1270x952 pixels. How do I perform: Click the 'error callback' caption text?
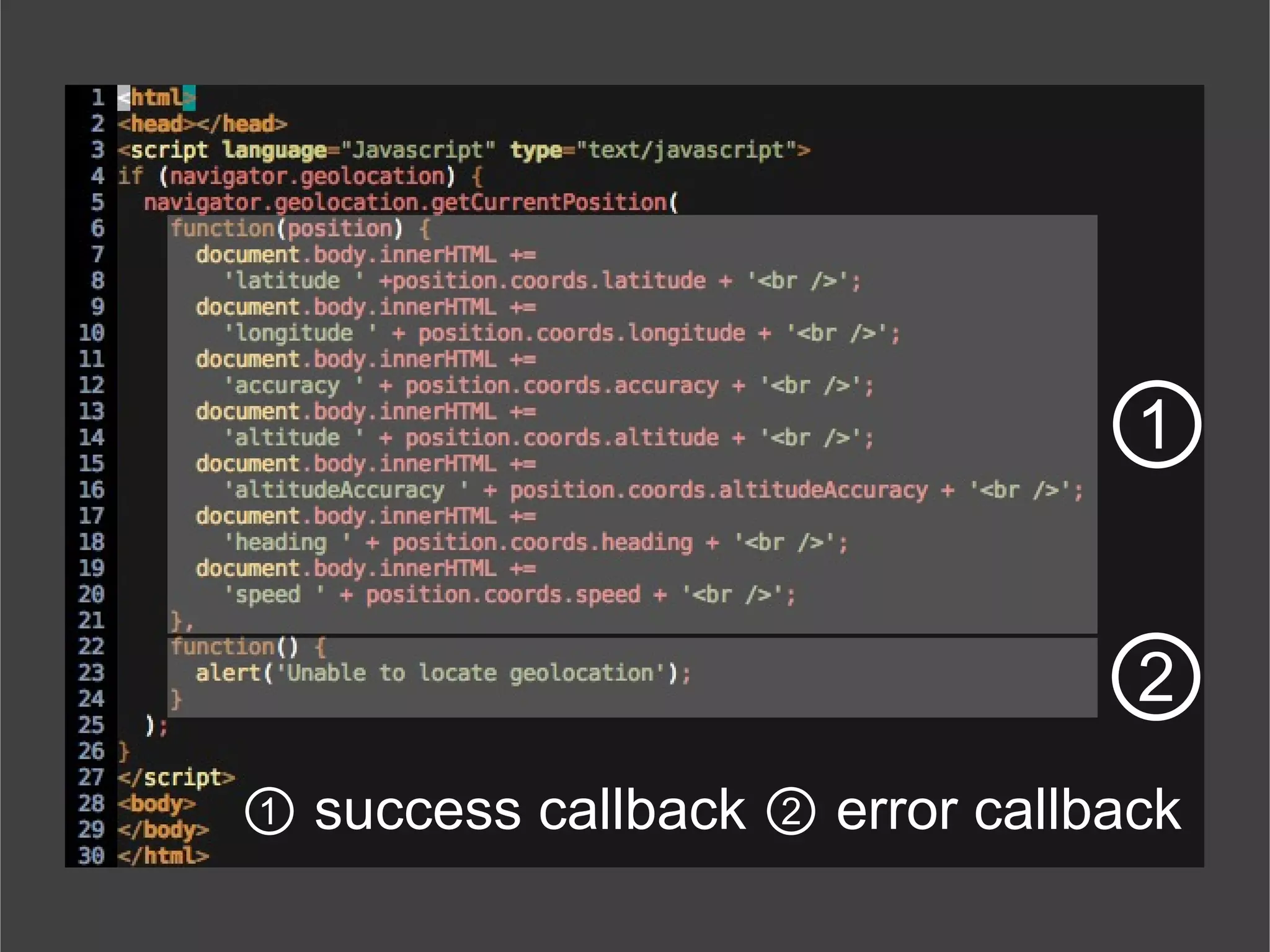1008,810
